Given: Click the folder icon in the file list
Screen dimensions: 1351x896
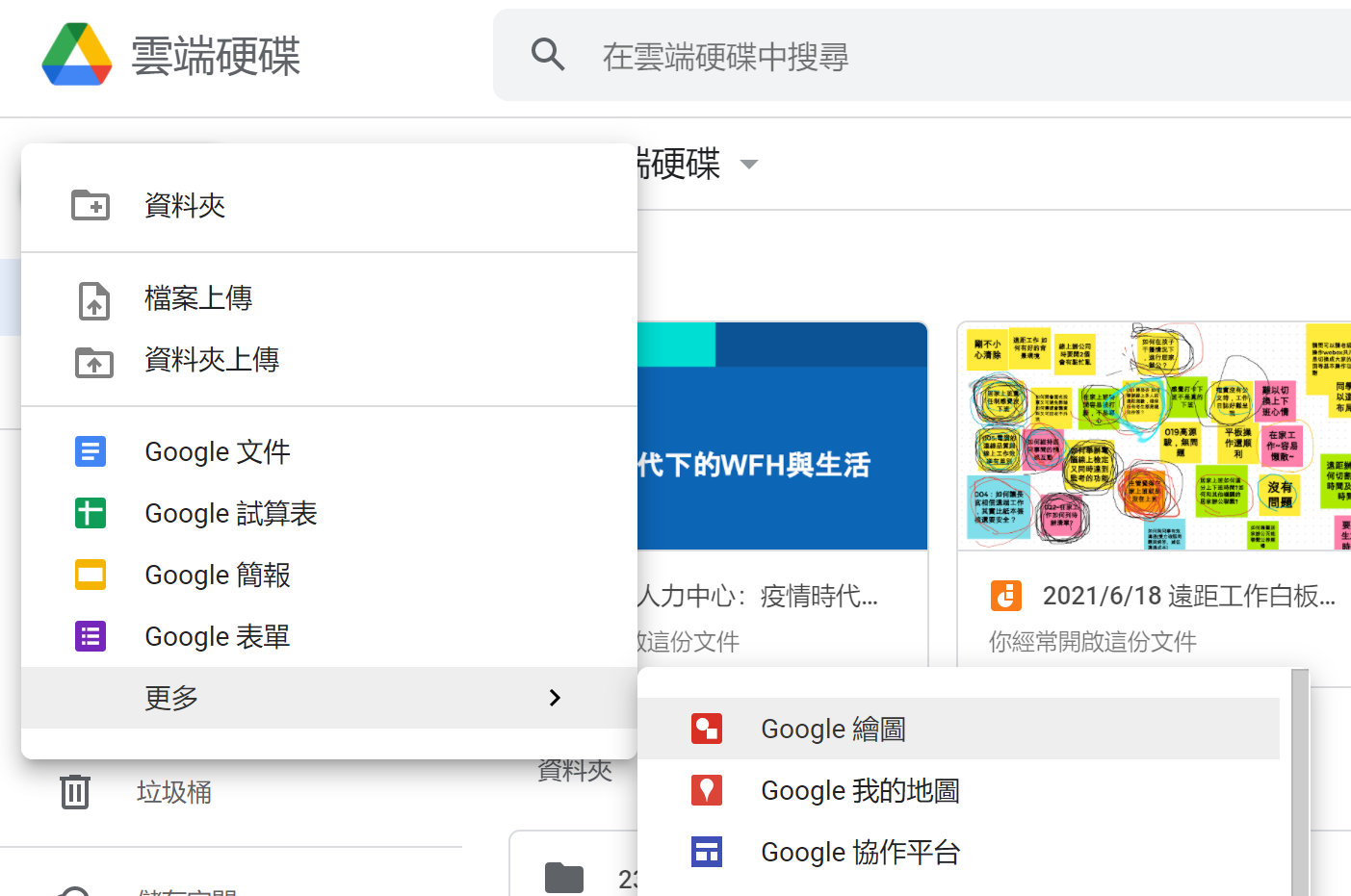Looking at the screenshot, I should pyautogui.click(x=564, y=878).
